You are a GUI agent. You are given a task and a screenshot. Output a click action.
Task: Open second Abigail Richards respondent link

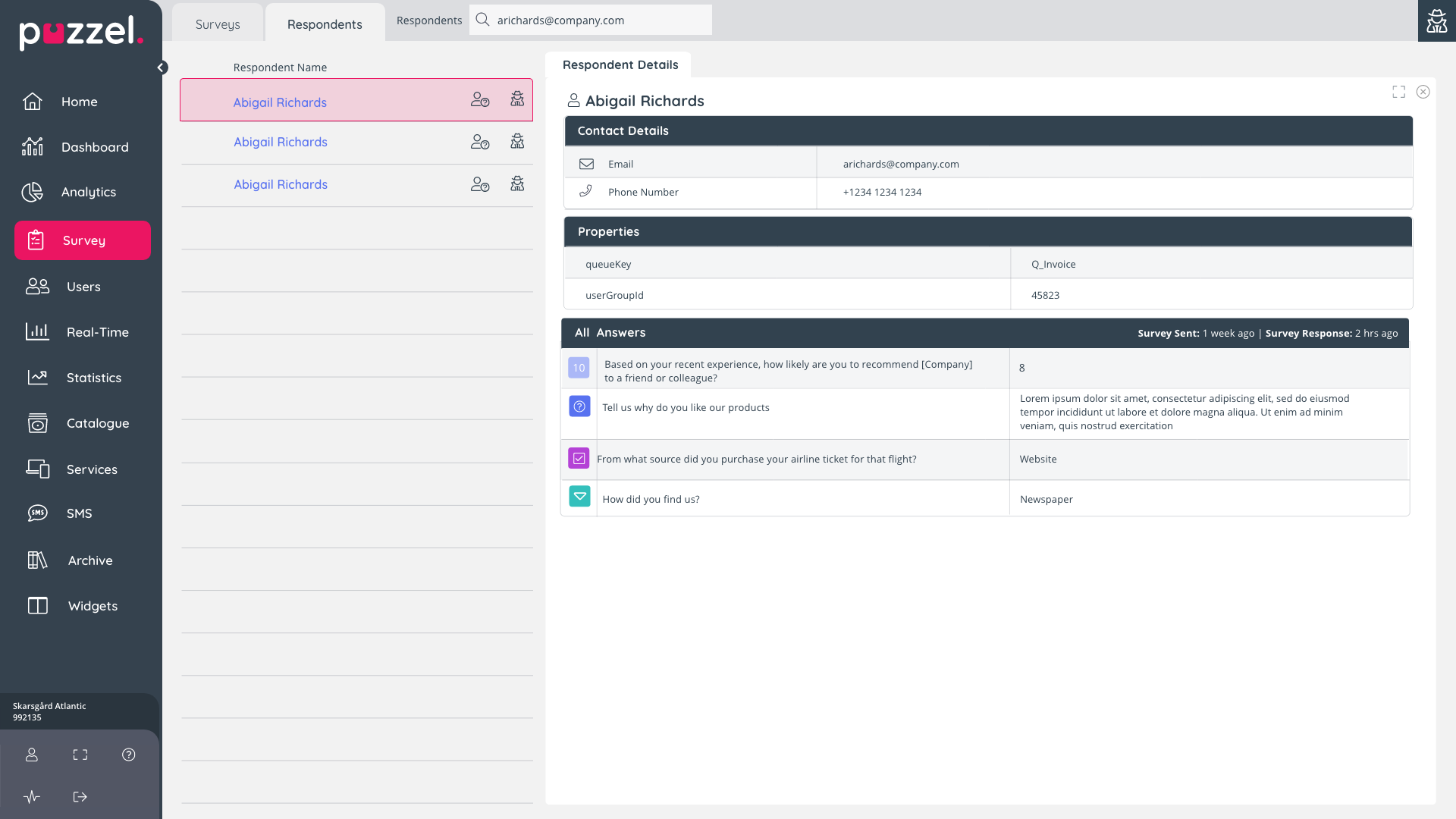(x=281, y=142)
